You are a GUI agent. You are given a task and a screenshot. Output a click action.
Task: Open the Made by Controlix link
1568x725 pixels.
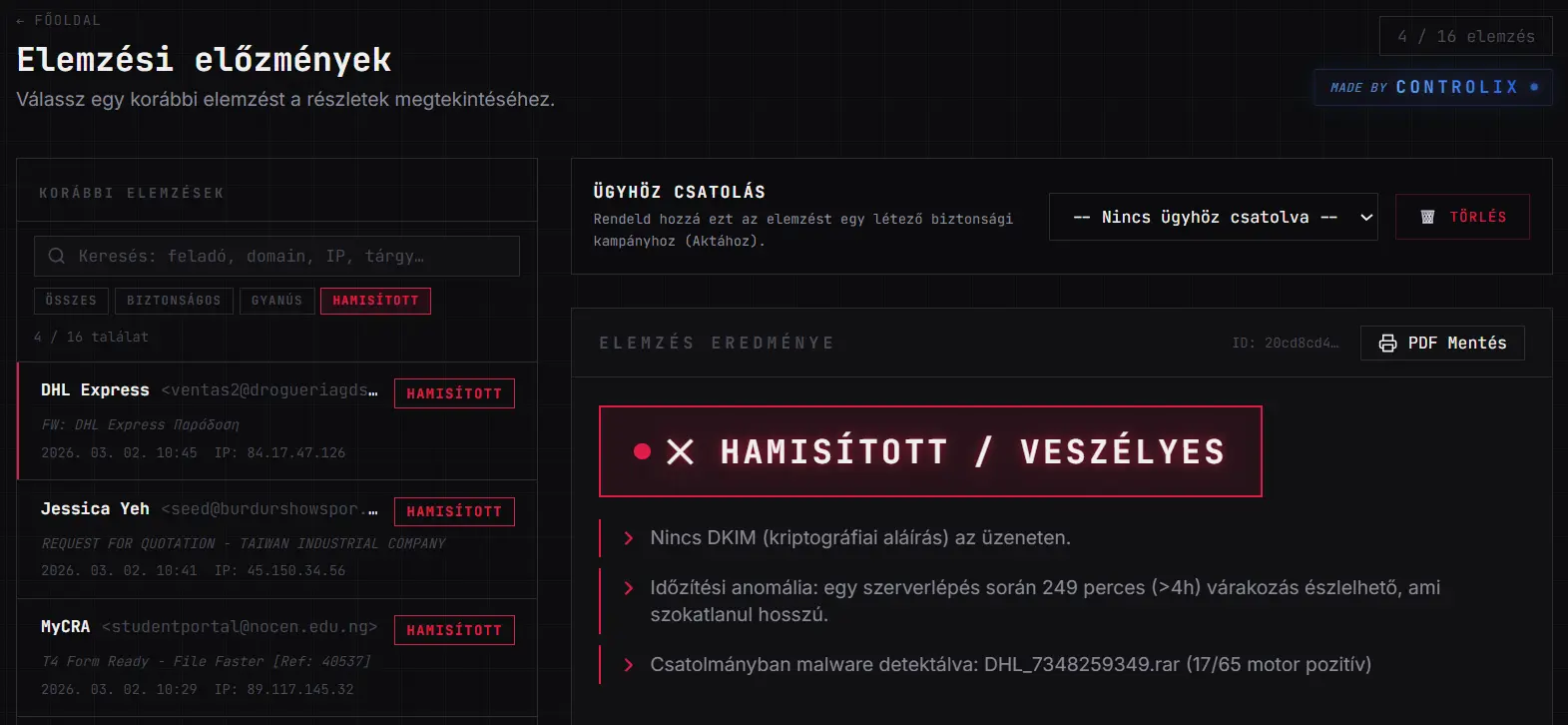pyautogui.click(x=1432, y=88)
